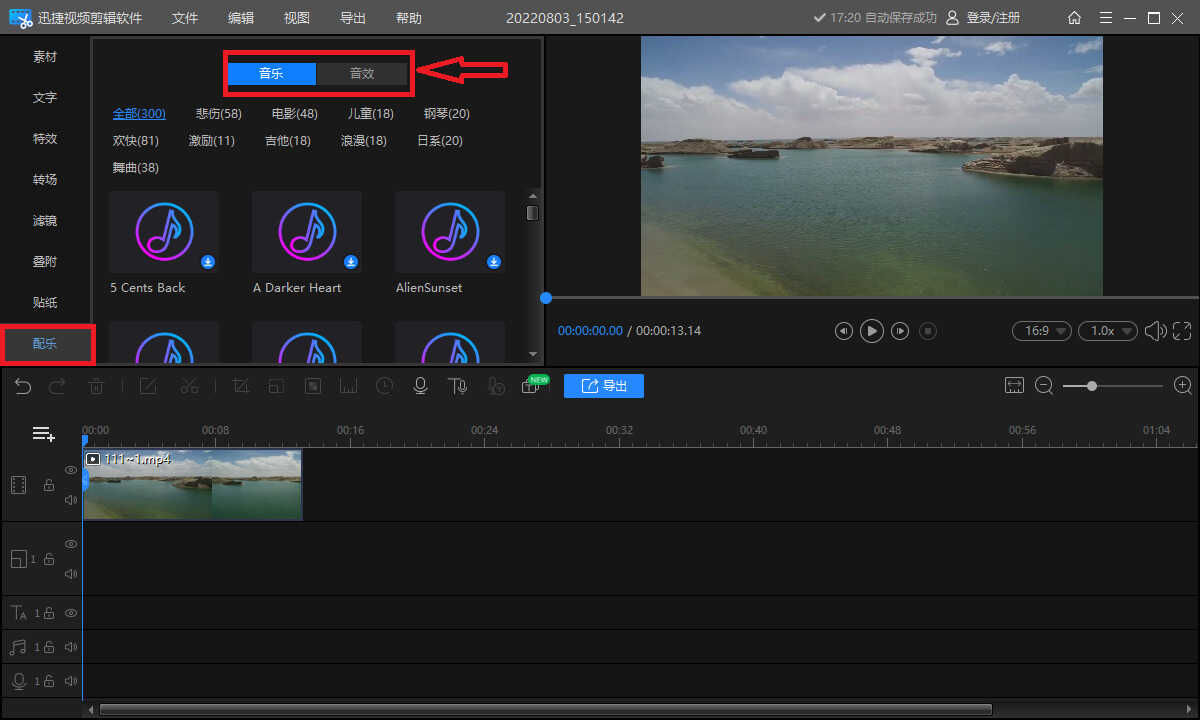
Task: Click the timeline zoom slider handle
Action: click(x=1092, y=386)
